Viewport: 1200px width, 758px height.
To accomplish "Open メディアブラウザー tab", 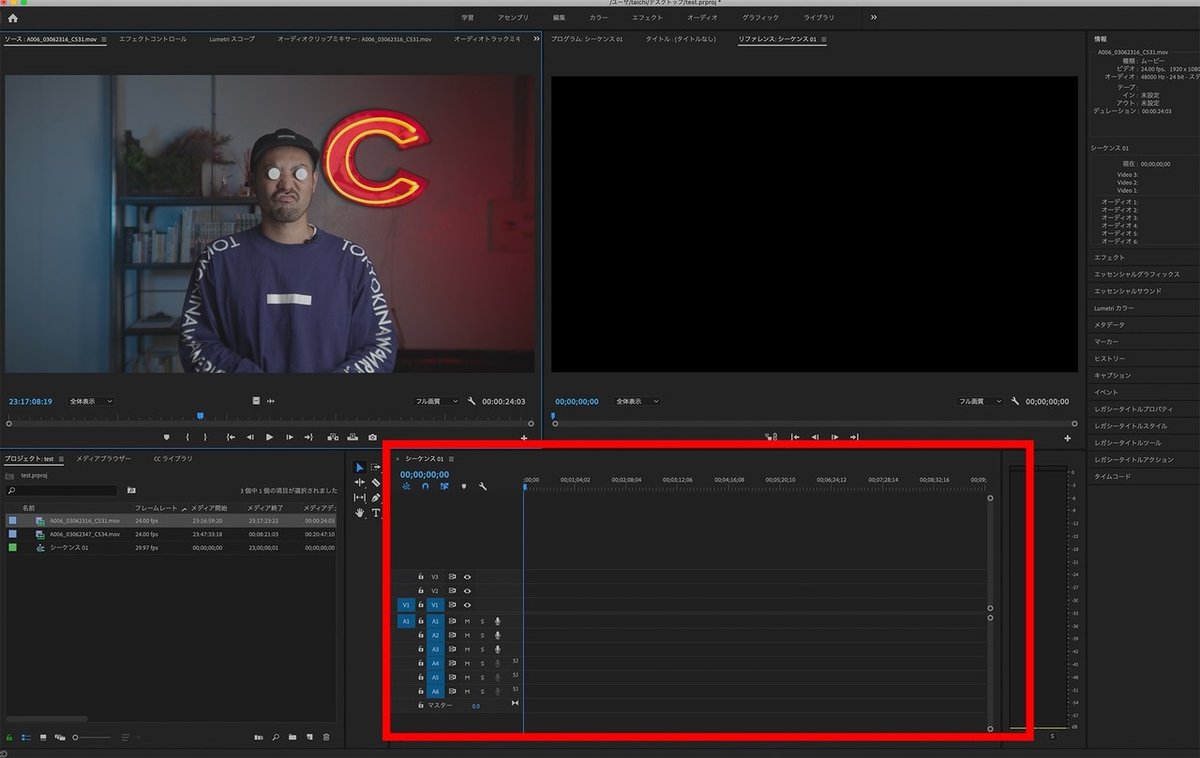I will (x=104, y=459).
